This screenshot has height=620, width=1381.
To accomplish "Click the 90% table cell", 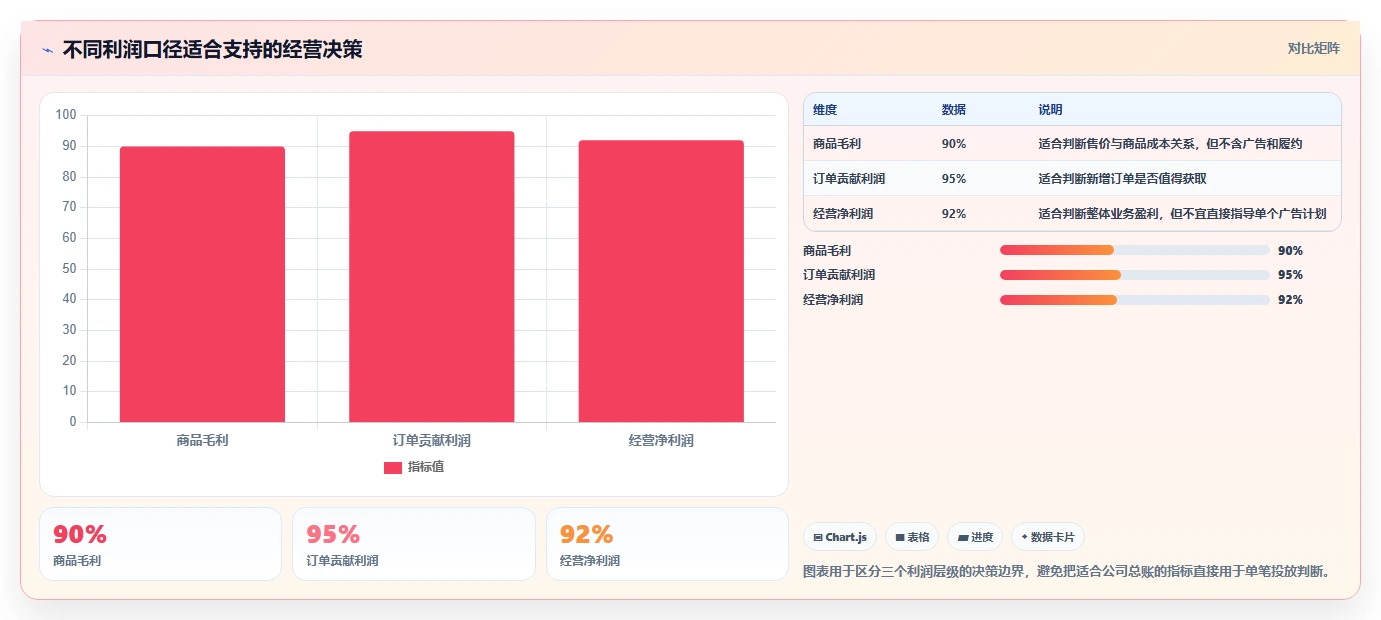I will 954,144.
